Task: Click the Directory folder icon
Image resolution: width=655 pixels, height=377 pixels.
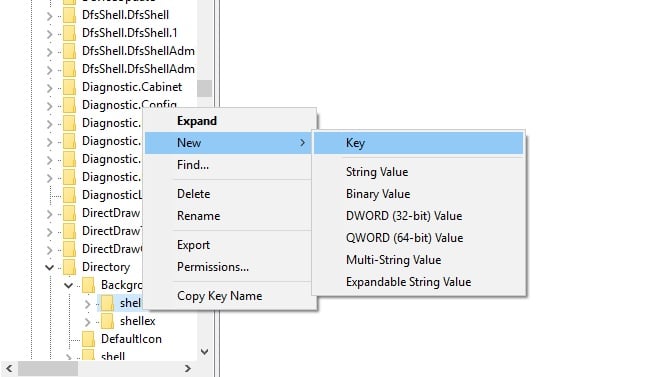Action: coord(69,267)
